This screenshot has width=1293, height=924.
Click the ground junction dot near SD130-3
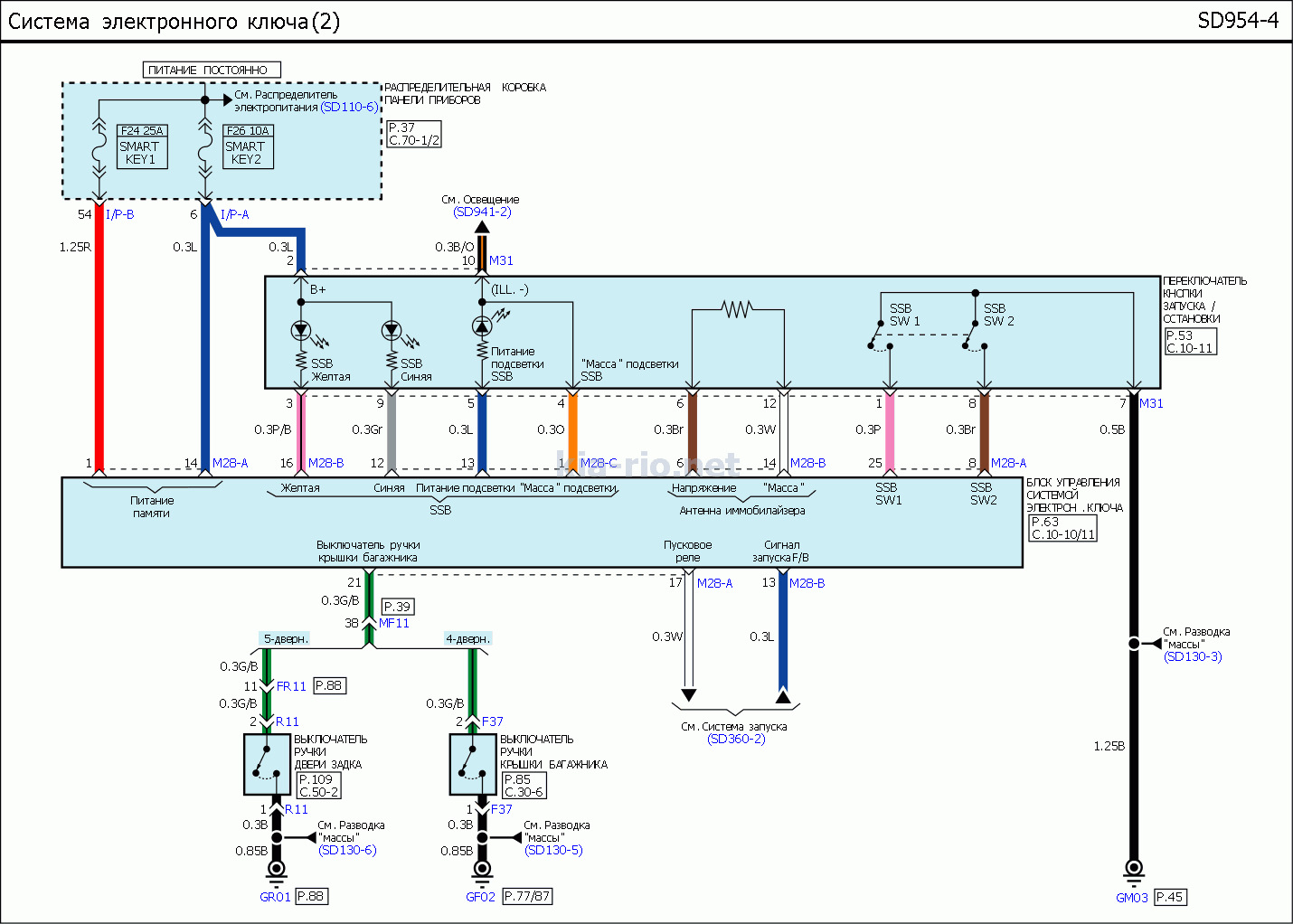pos(1134,644)
